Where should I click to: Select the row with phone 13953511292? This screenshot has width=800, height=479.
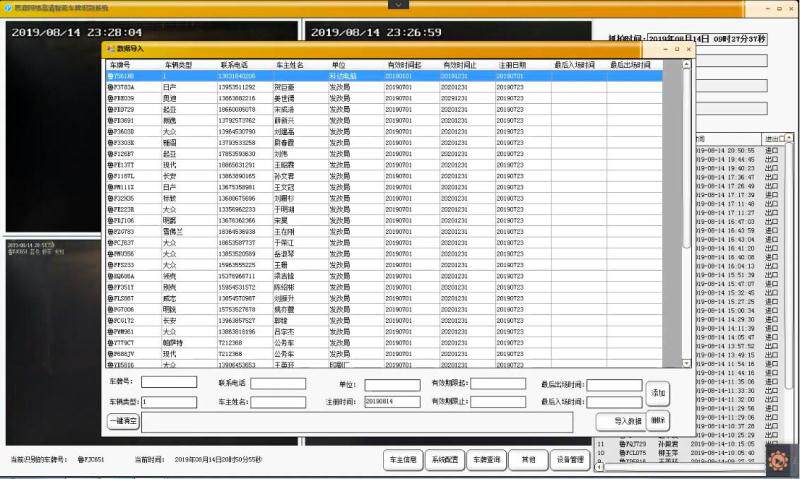[x=384, y=87]
